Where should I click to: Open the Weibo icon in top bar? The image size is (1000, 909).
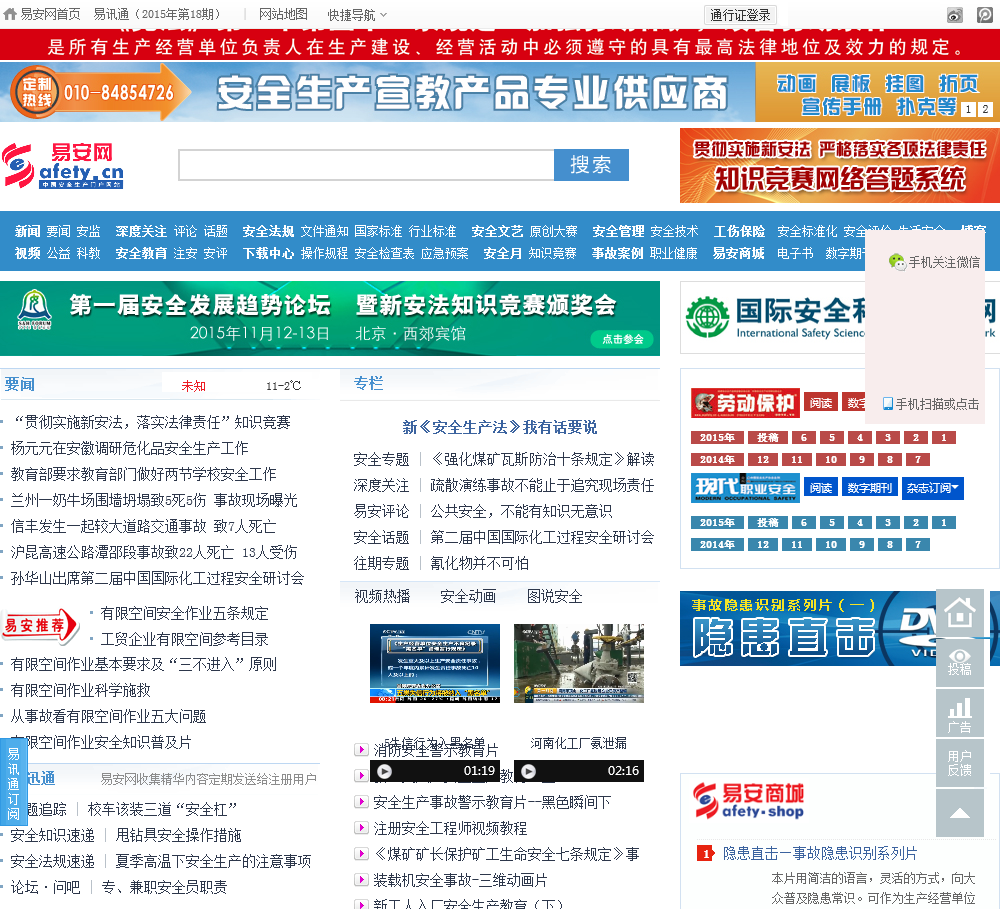[954, 15]
